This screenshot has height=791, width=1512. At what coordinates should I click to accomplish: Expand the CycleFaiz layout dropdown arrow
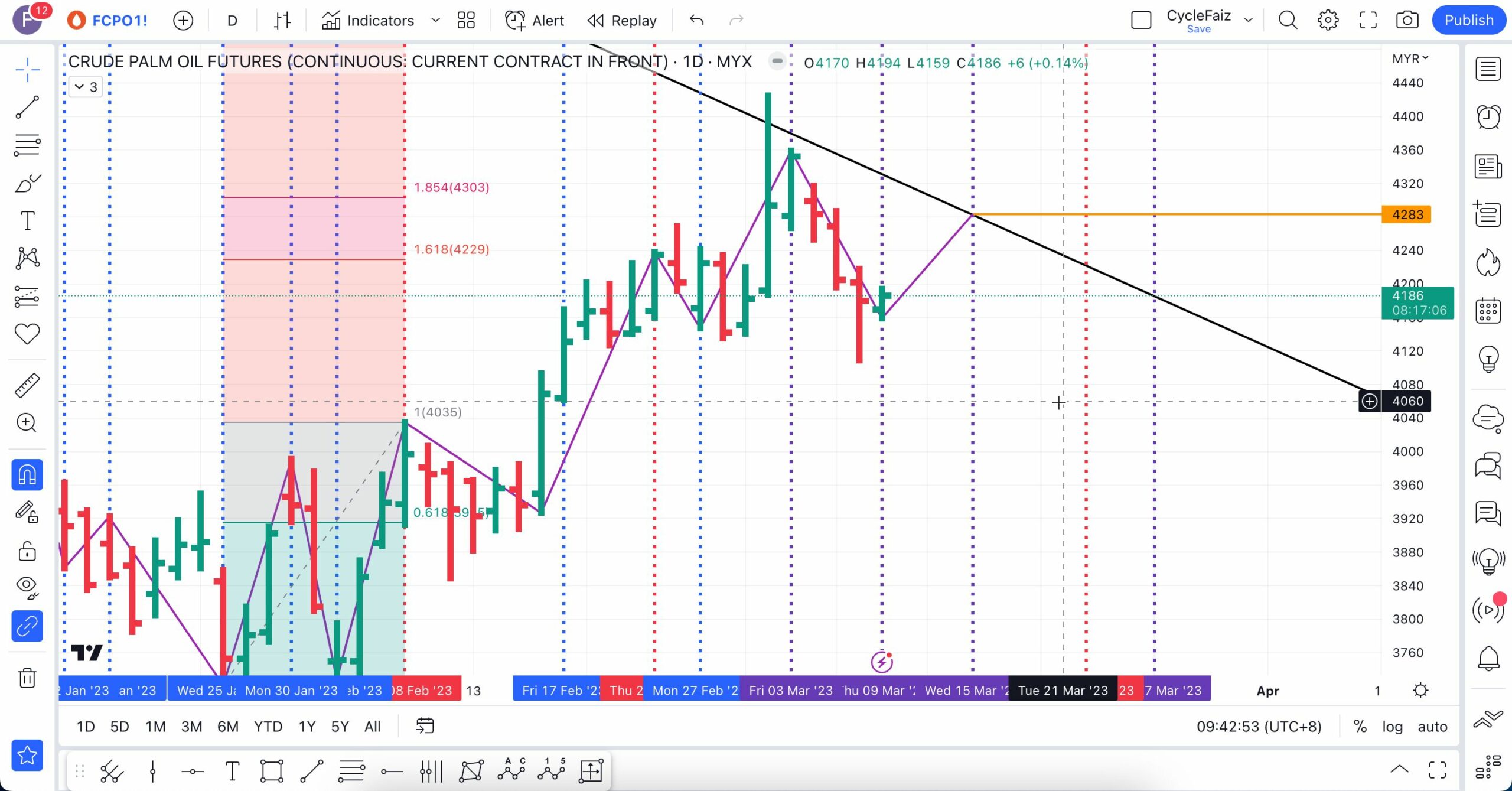1248,20
